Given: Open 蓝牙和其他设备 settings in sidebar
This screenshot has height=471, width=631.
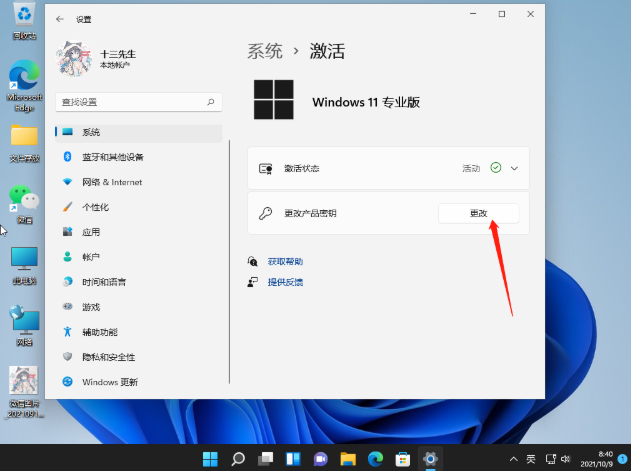Looking at the screenshot, I should (x=112, y=157).
